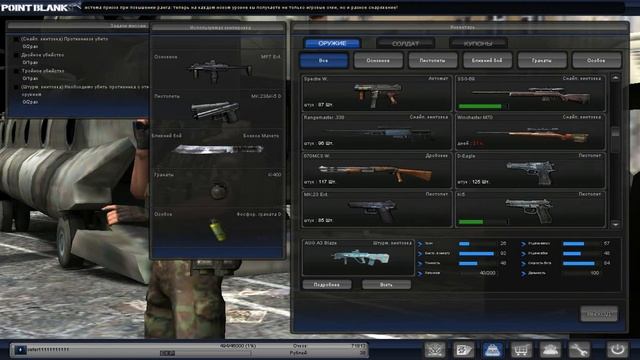The image size is (640, 360).
Task: Click the inventory scrollbar down arrow
Action: (616, 224)
